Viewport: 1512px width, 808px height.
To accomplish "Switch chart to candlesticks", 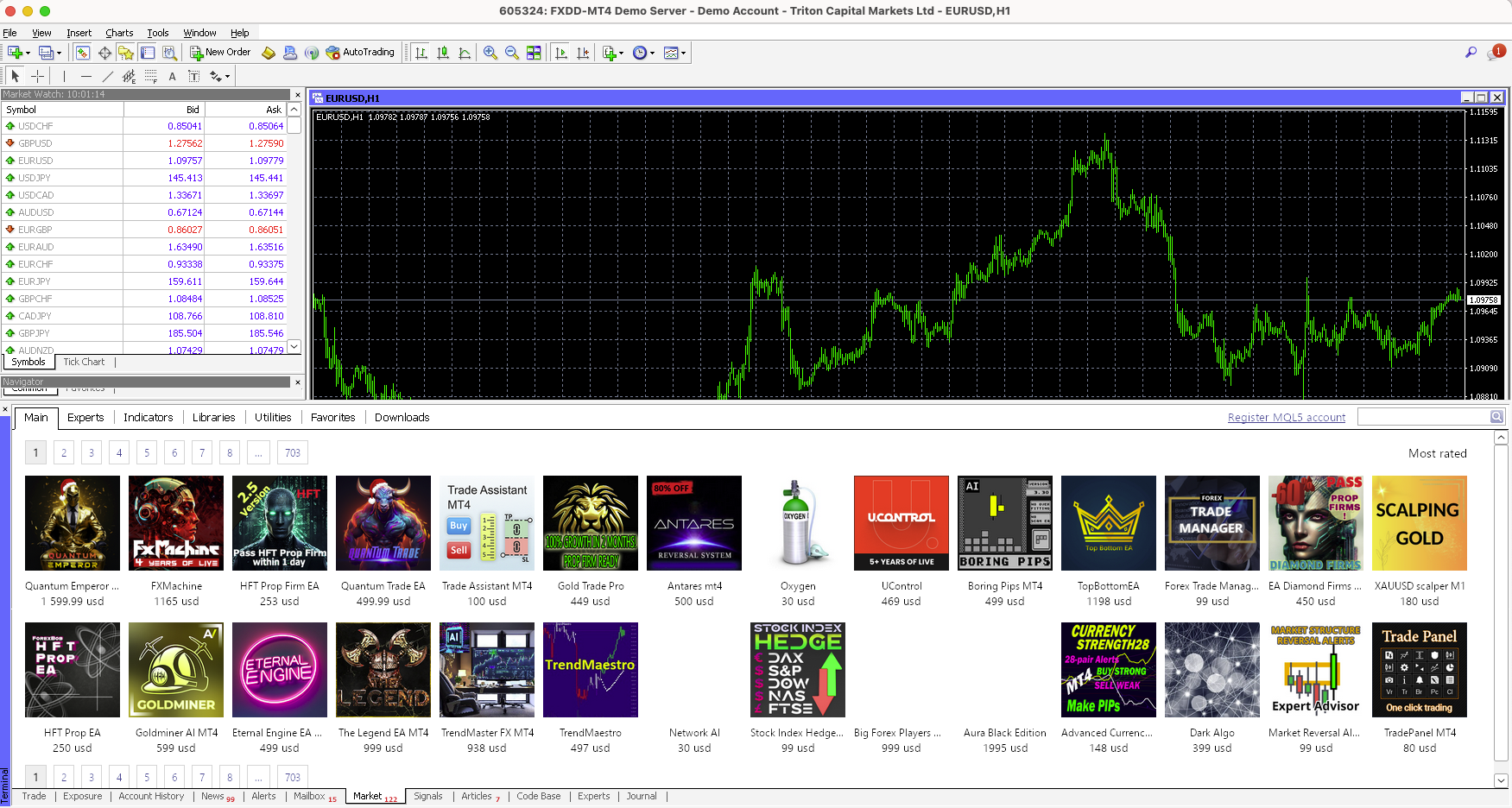I will click(x=443, y=53).
